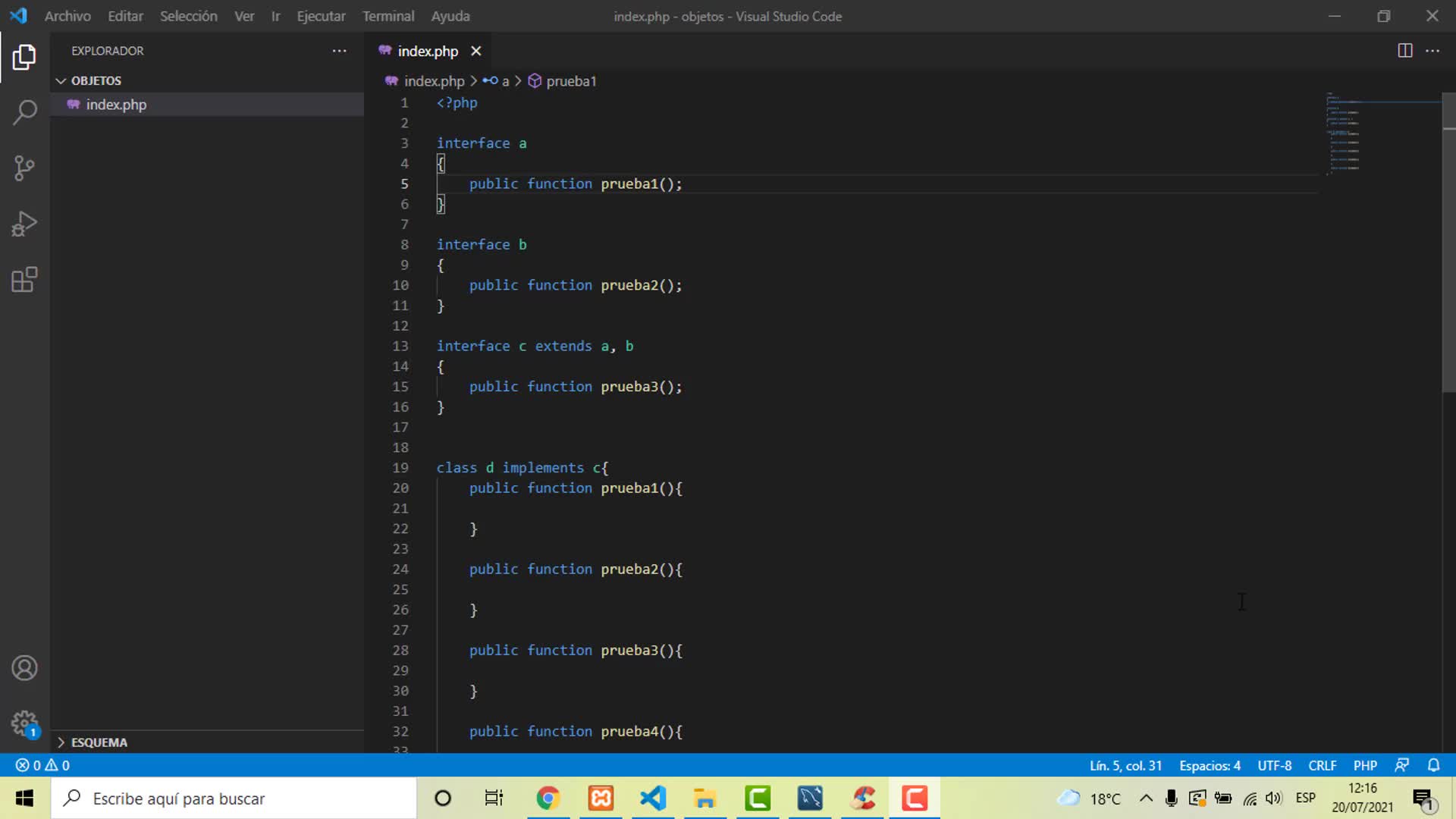The image size is (1456, 819).
Task: Click the weather 18°C widget
Action: (x=1089, y=798)
